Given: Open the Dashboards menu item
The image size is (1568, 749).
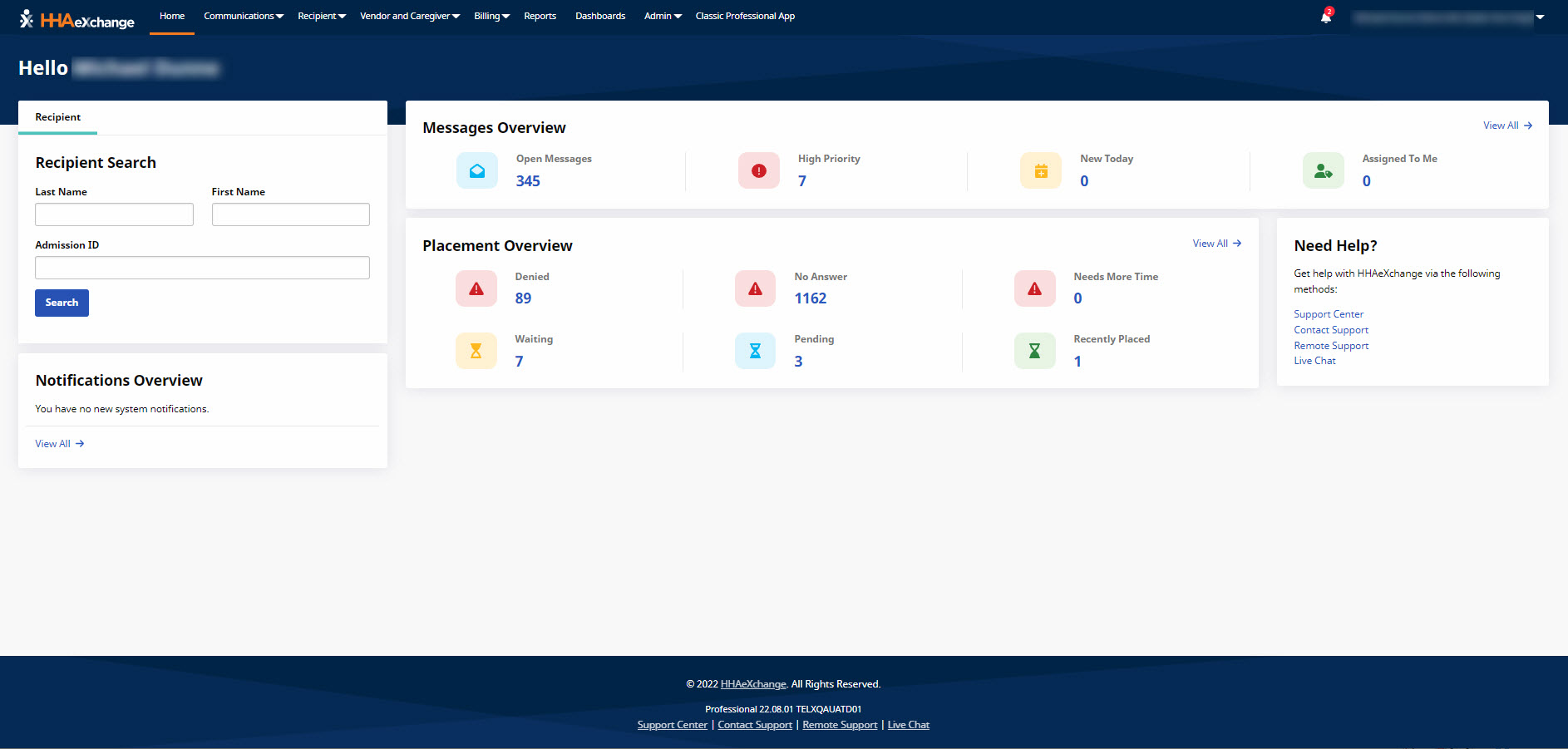Looking at the screenshot, I should pos(600,17).
